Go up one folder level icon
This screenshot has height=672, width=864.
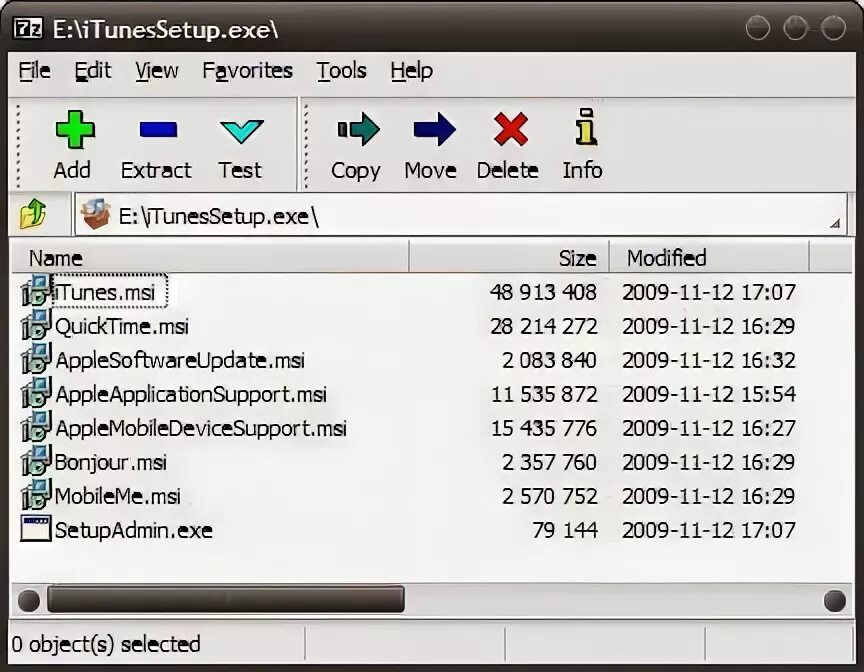pyautogui.click(x=33, y=214)
